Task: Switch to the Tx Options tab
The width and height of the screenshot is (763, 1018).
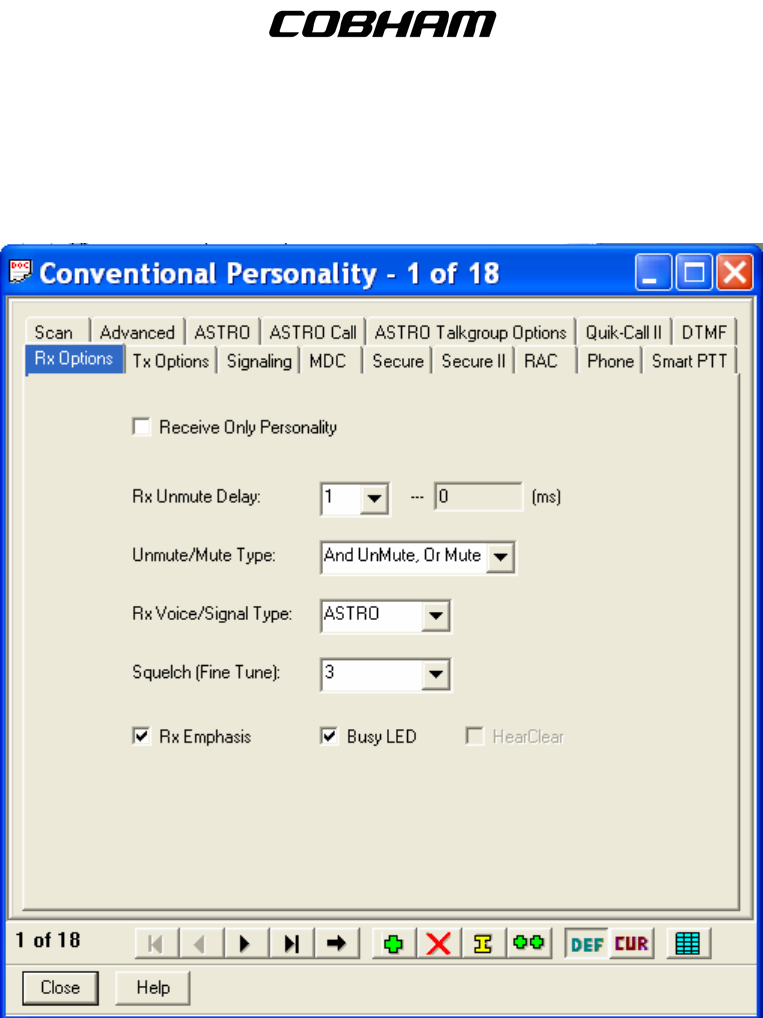Action: [171, 361]
